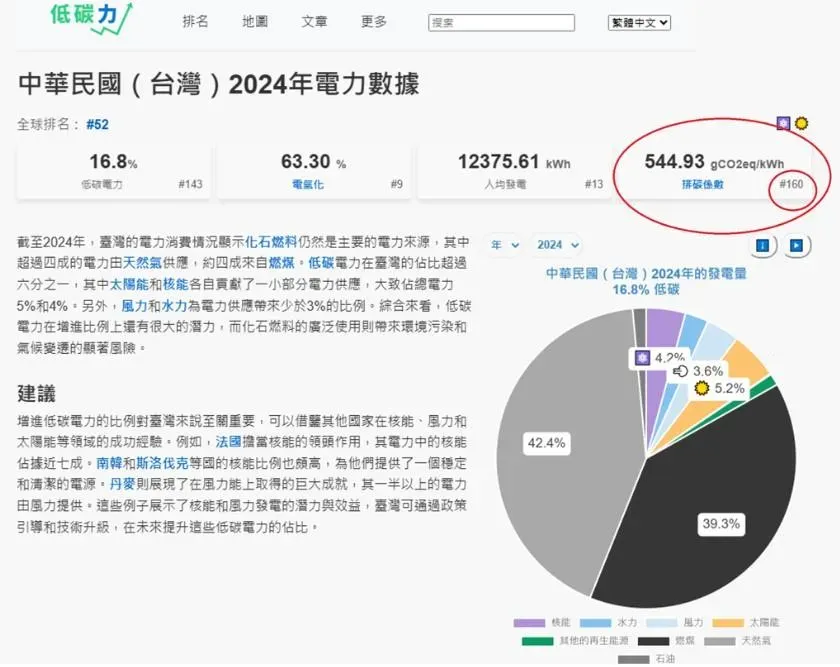
Task: Toggle the 天然氣 legend swatch
Action: pos(719,641)
